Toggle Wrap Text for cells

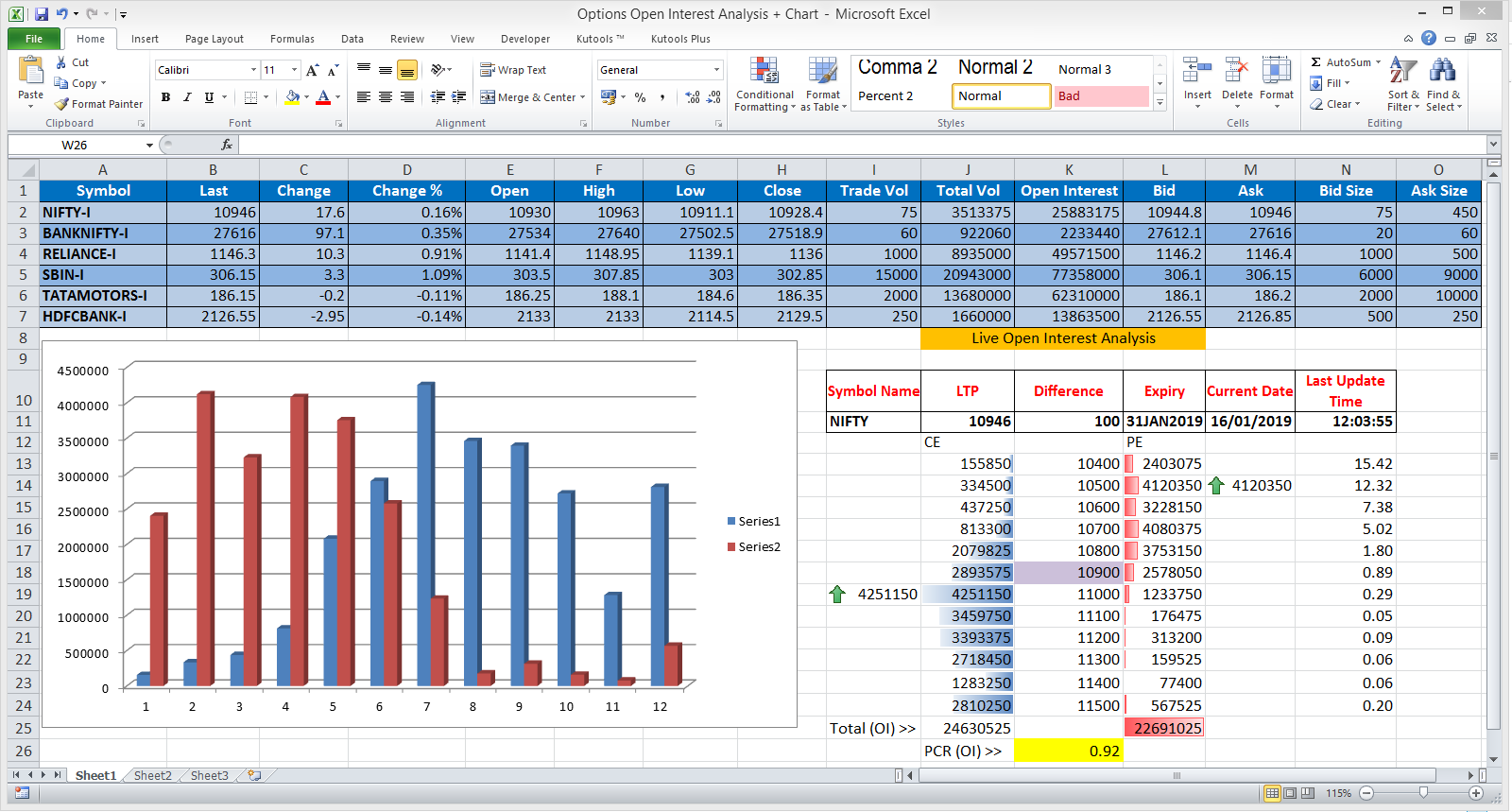513,70
